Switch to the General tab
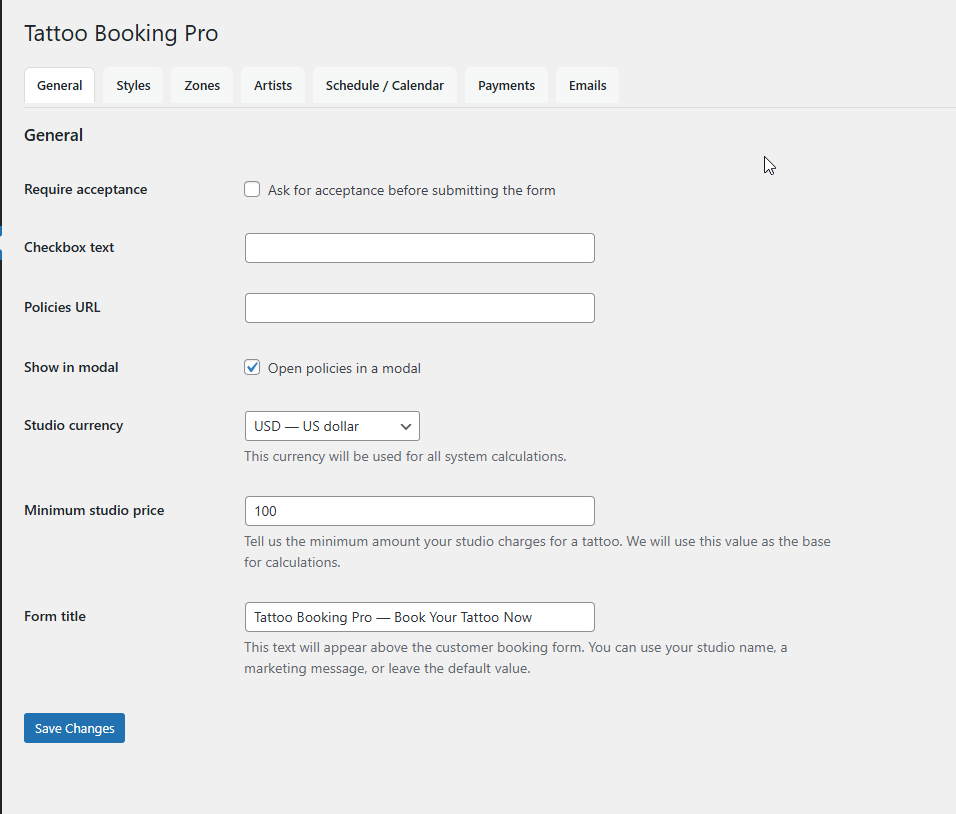The height and width of the screenshot is (814, 956). tap(59, 86)
